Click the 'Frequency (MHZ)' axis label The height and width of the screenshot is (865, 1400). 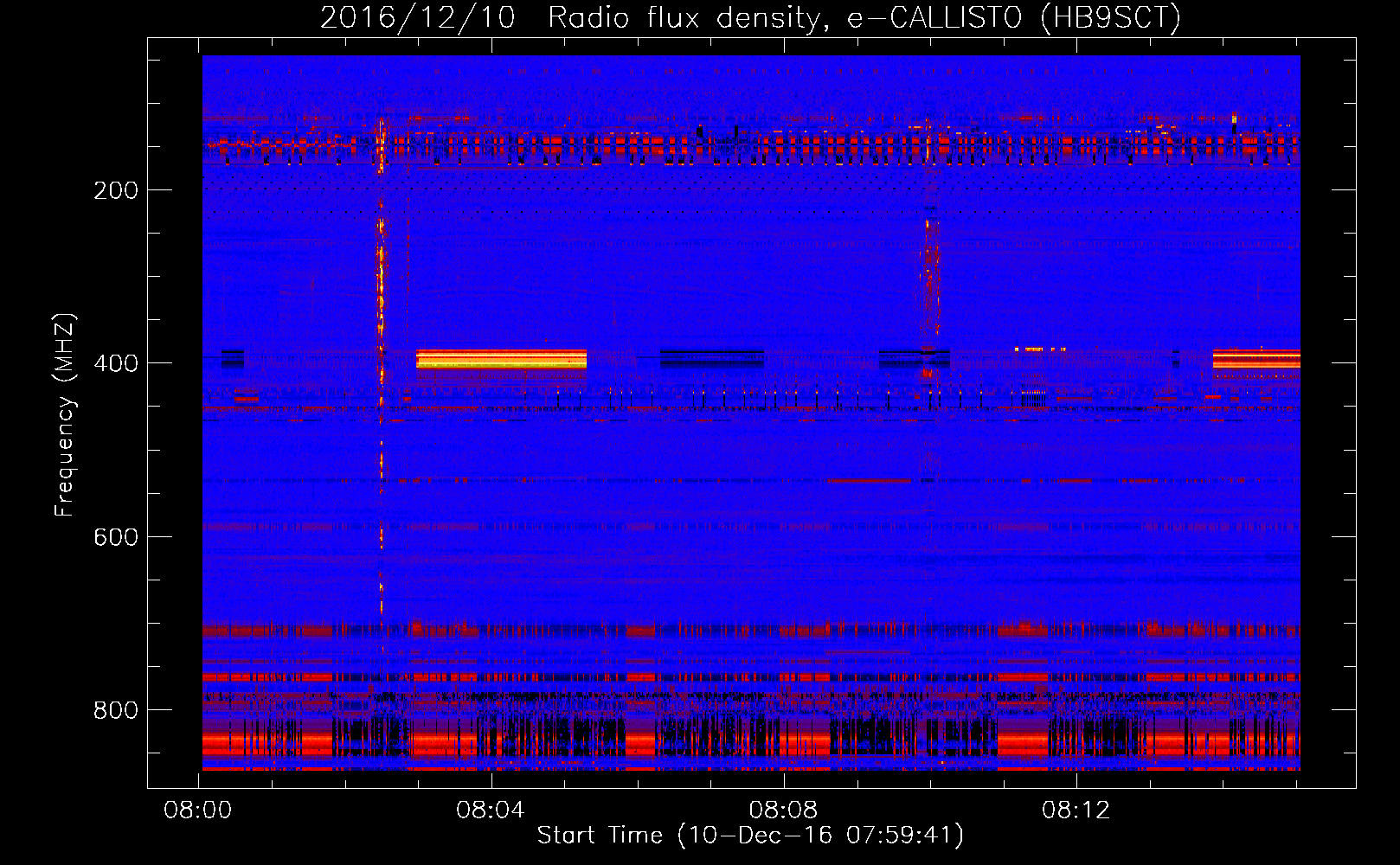pyautogui.click(x=65, y=414)
